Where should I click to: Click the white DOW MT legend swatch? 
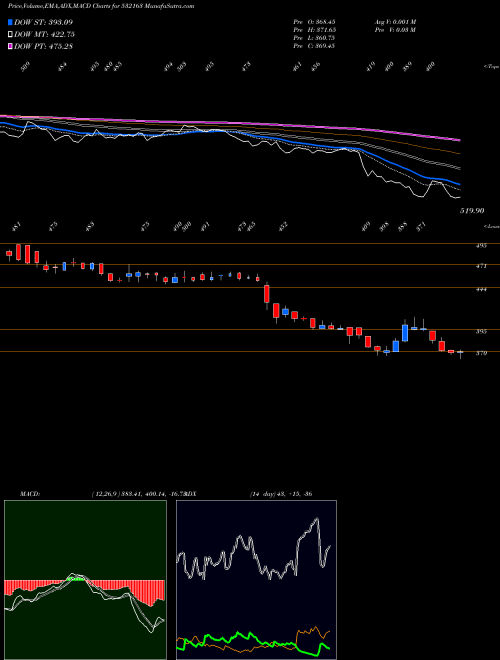(10, 34)
